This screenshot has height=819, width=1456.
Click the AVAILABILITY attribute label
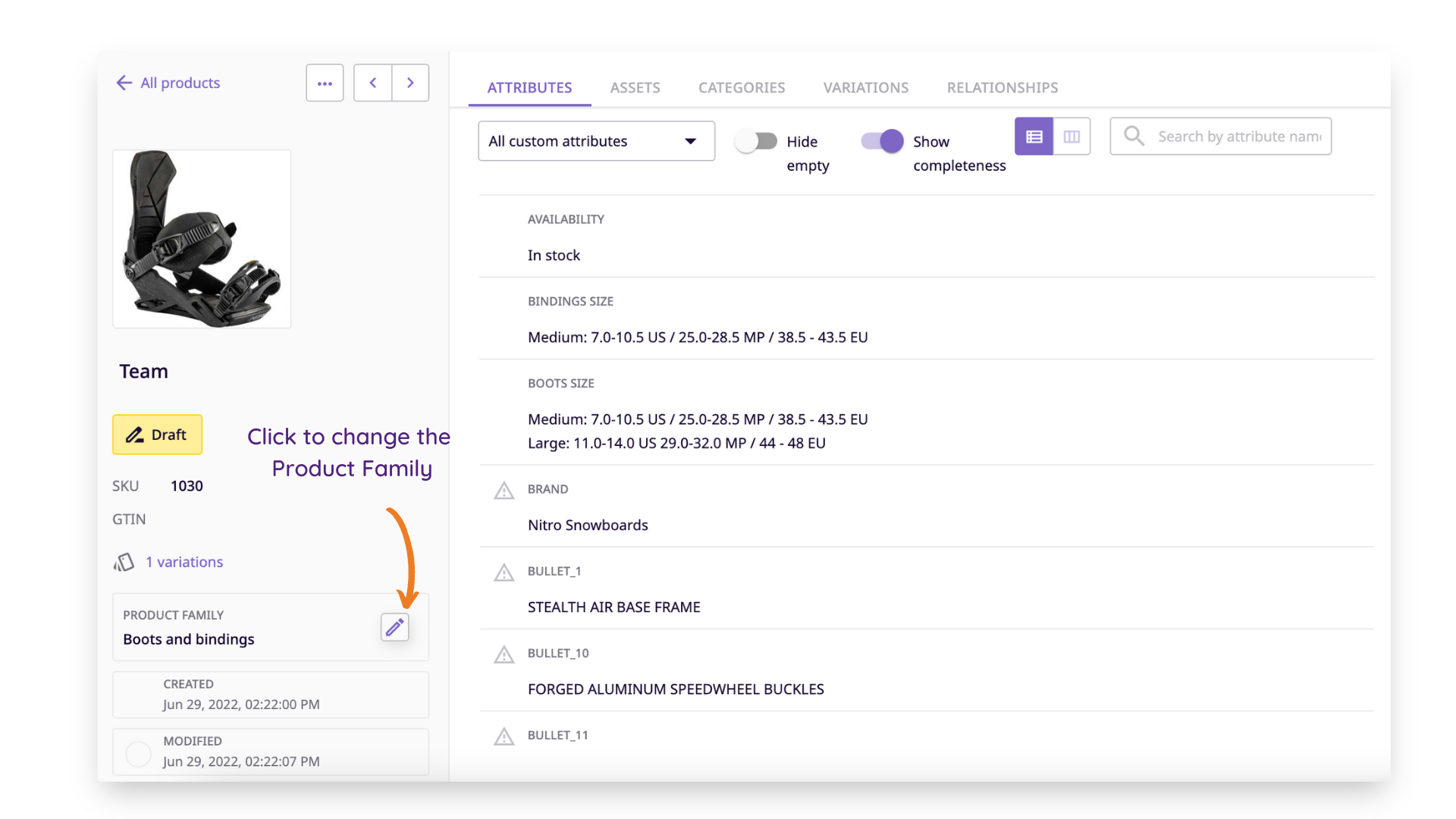(x=566, y=219)
